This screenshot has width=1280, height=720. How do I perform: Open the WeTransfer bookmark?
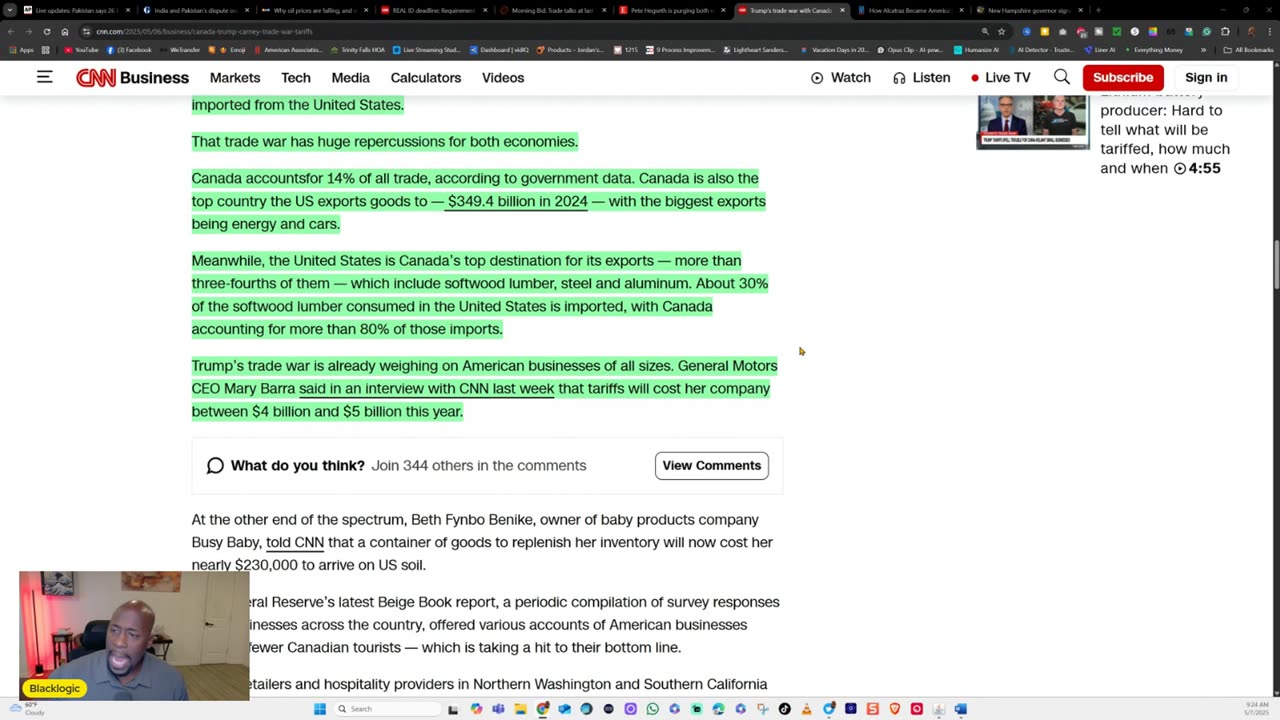(179, 49)
